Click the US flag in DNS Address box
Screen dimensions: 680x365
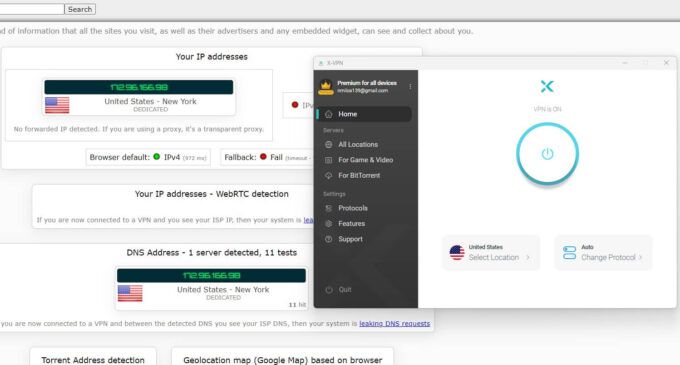coord(130,293)
